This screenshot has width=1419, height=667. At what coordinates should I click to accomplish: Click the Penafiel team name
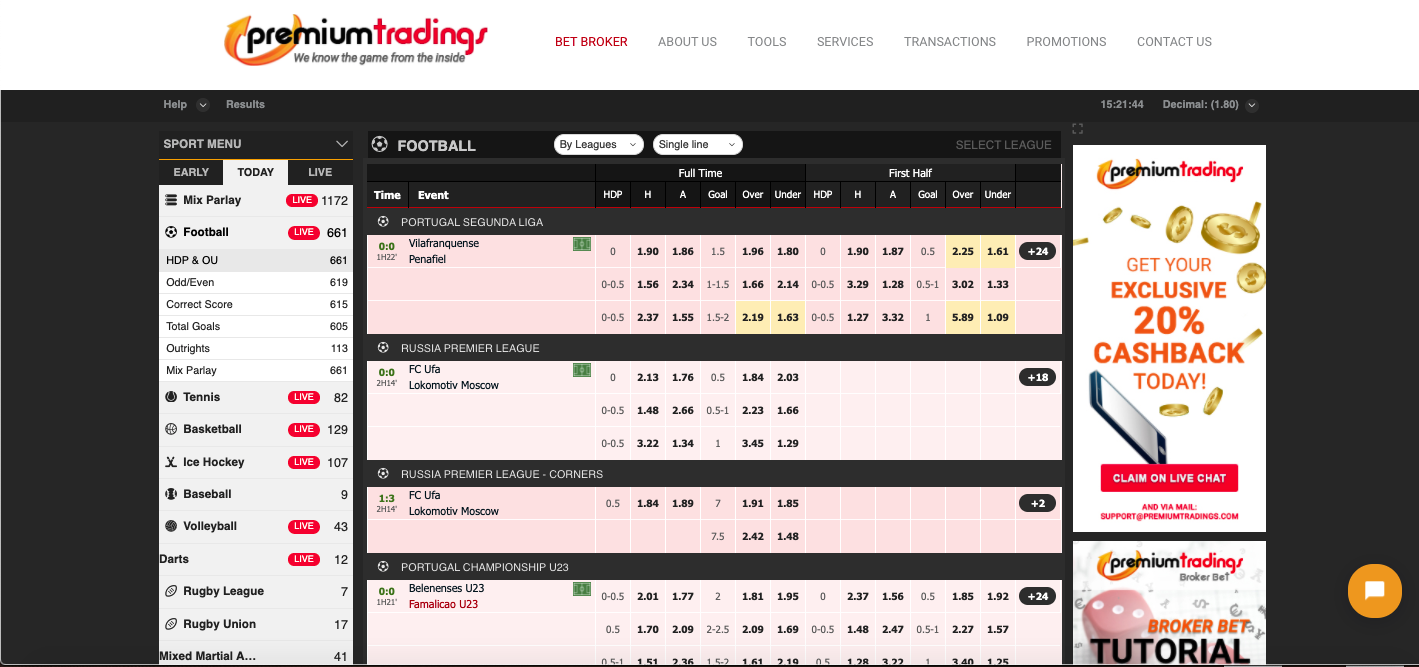pyautogui.click(x=427, y=259)
